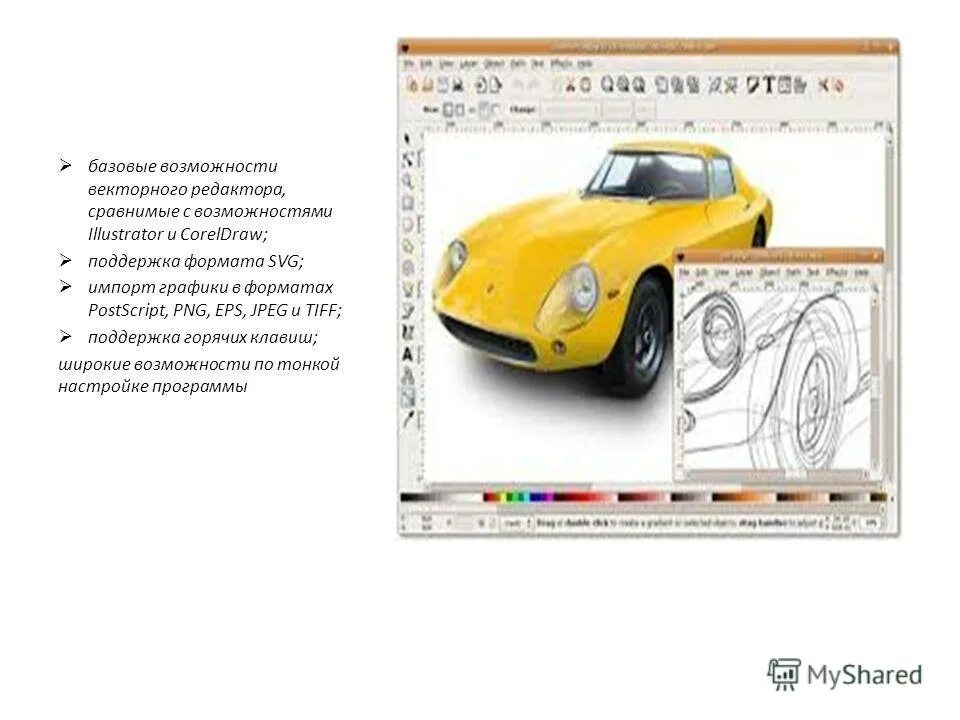The width and height of the screenshot is (960, 720).
Task: Open the File menu in the small sketch window
Action: tap(685, 272)
